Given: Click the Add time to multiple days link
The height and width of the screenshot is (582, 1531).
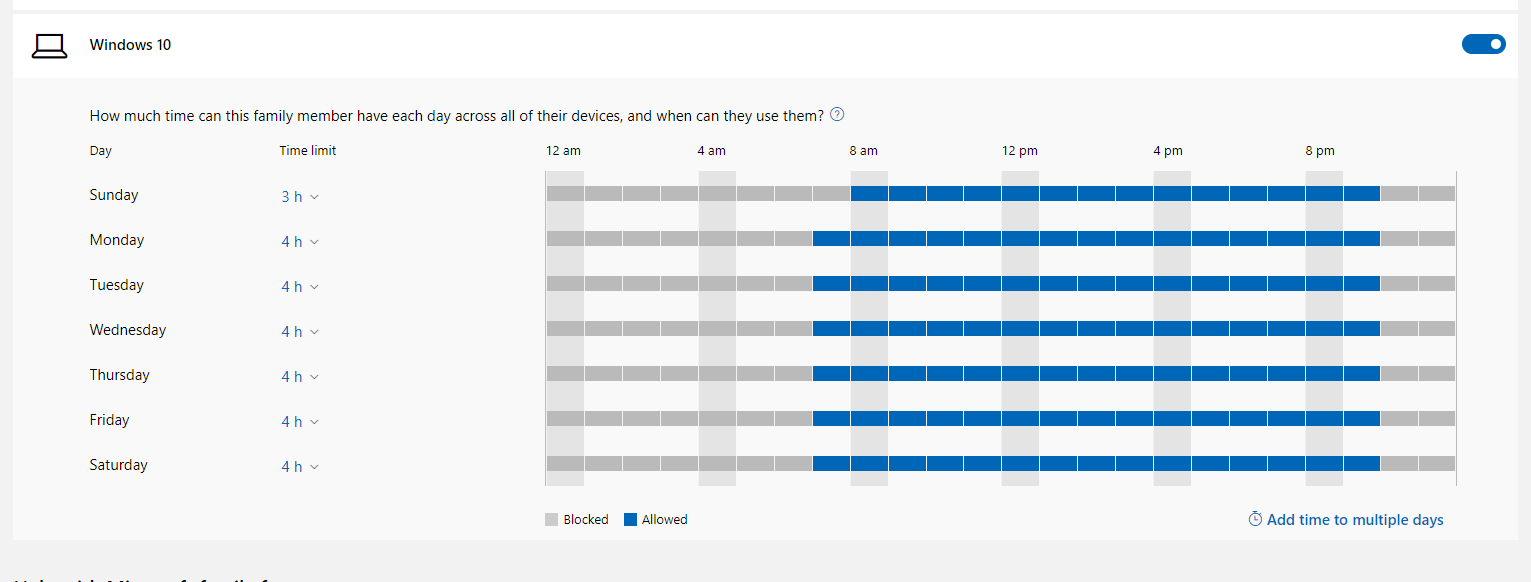Looking at the screenshot, I should click(1355, 519).
